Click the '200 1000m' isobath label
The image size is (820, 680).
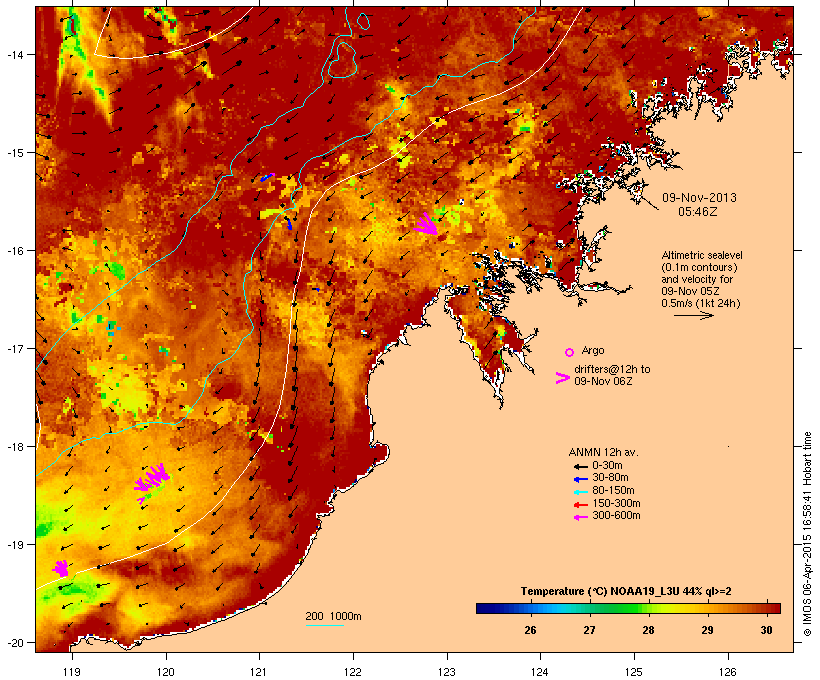coord(333,616)
